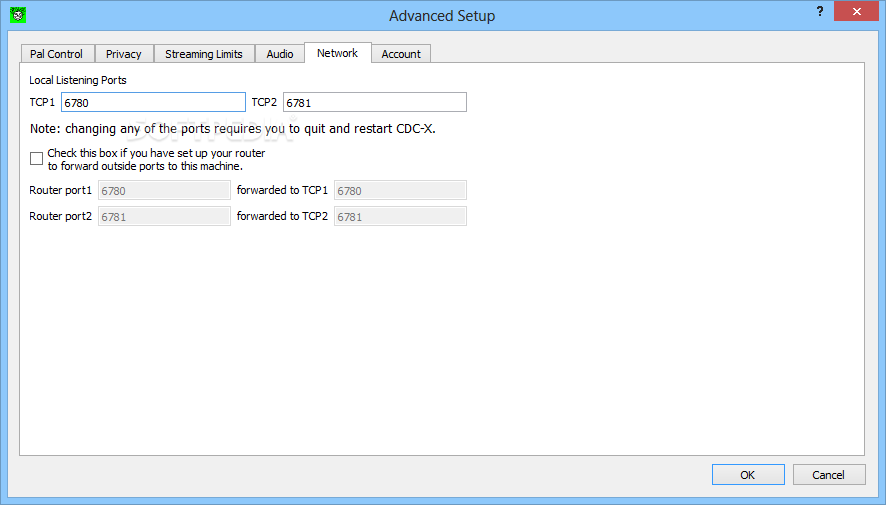The image size is (886, 505).
Task: Select the Network tab
Action: [x=337, y=53]
